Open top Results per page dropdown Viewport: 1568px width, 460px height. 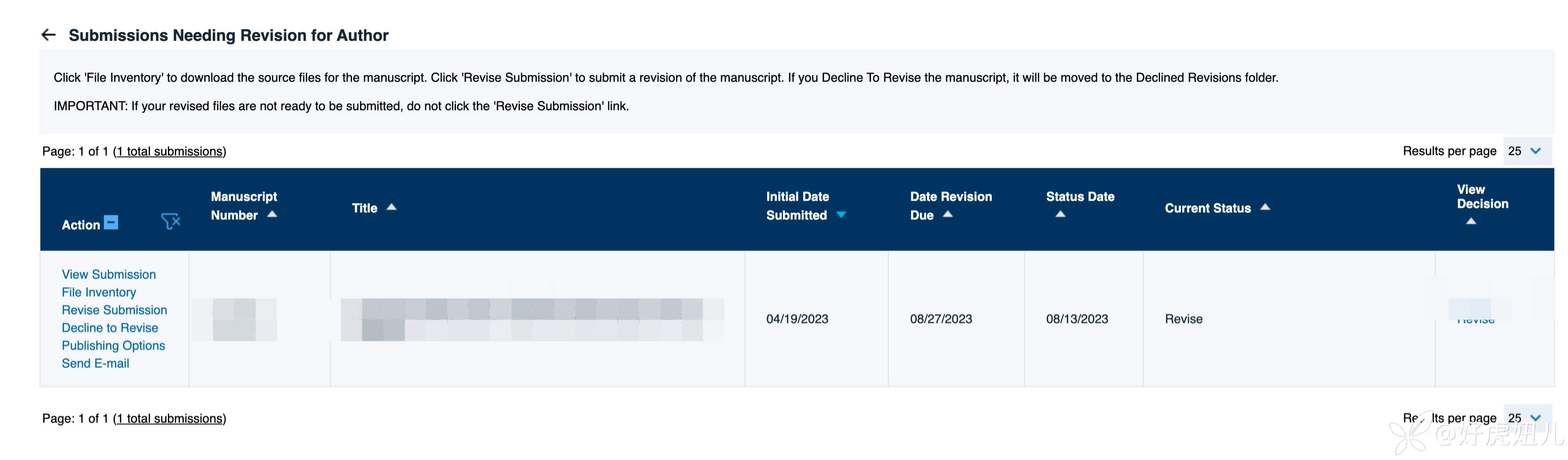(x=1527, y=151)
